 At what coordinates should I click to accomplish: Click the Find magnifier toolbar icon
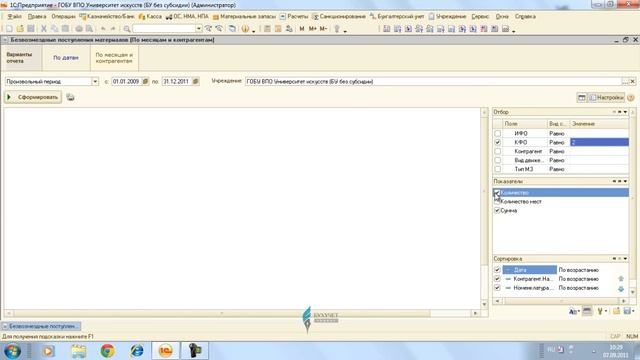pyautogui.click(x=127, y=29)
